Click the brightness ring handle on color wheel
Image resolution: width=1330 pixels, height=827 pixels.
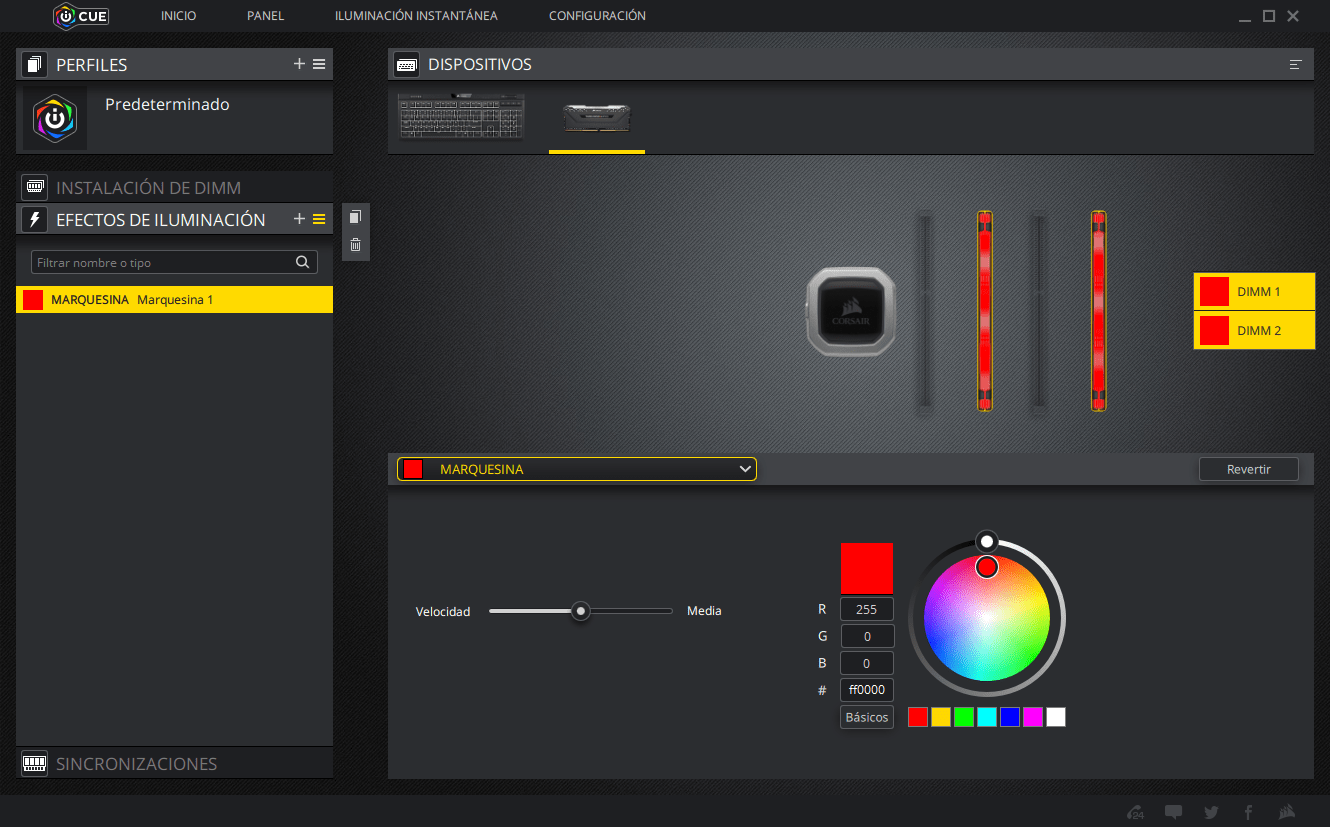(986, 541)
